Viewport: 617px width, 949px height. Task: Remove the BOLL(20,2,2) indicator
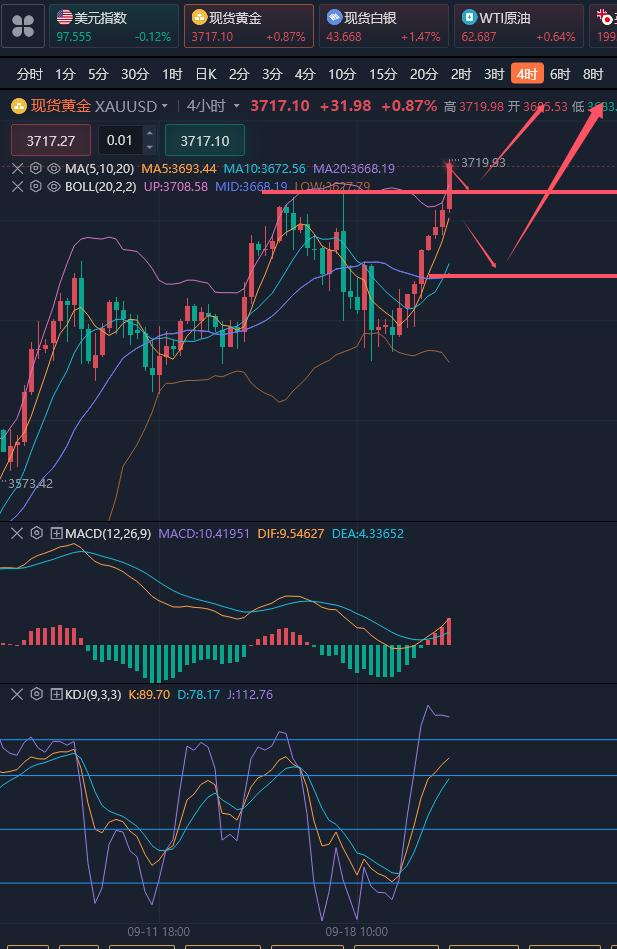pos(18,186)
